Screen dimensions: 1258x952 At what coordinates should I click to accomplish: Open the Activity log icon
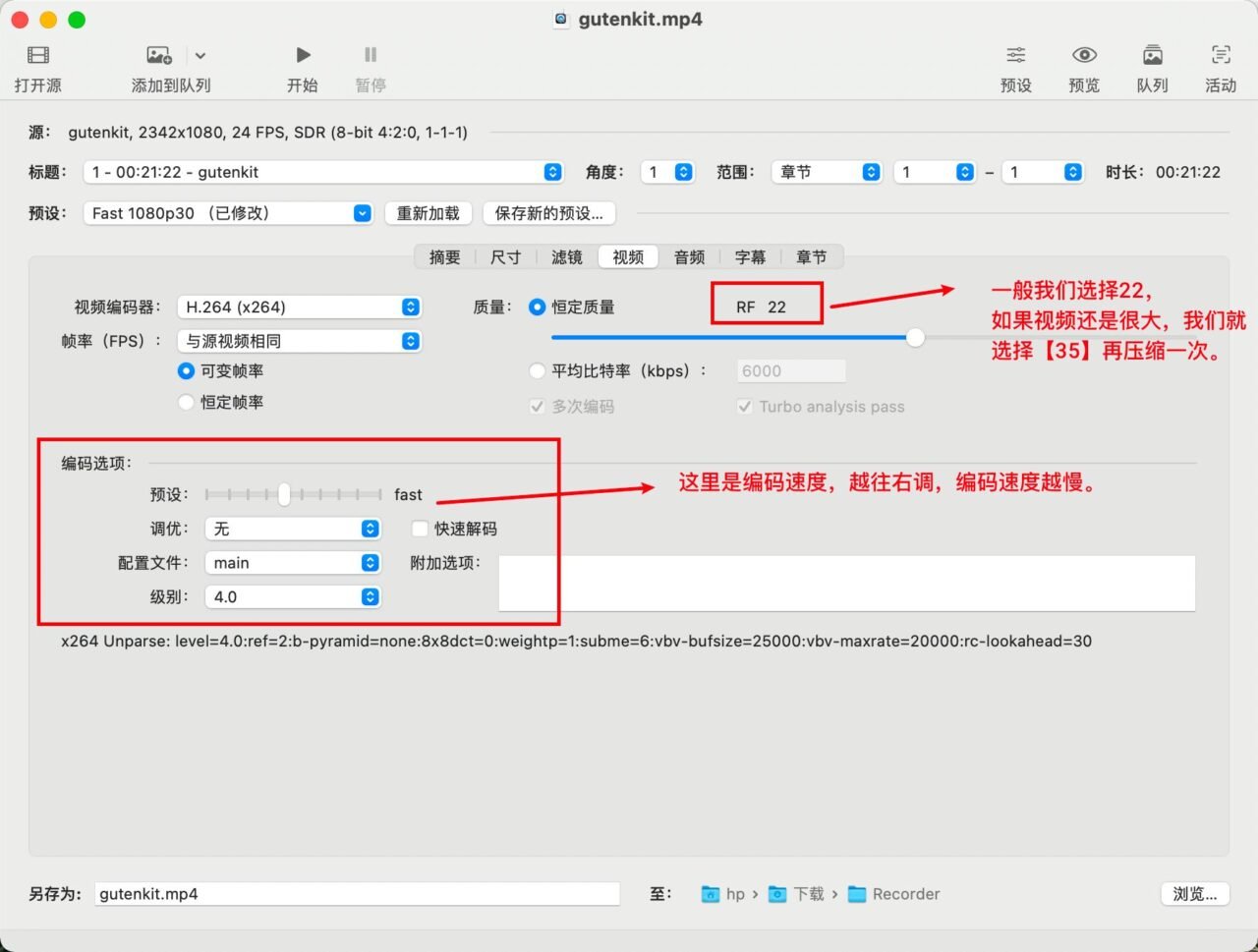(x=1221, y=55)
